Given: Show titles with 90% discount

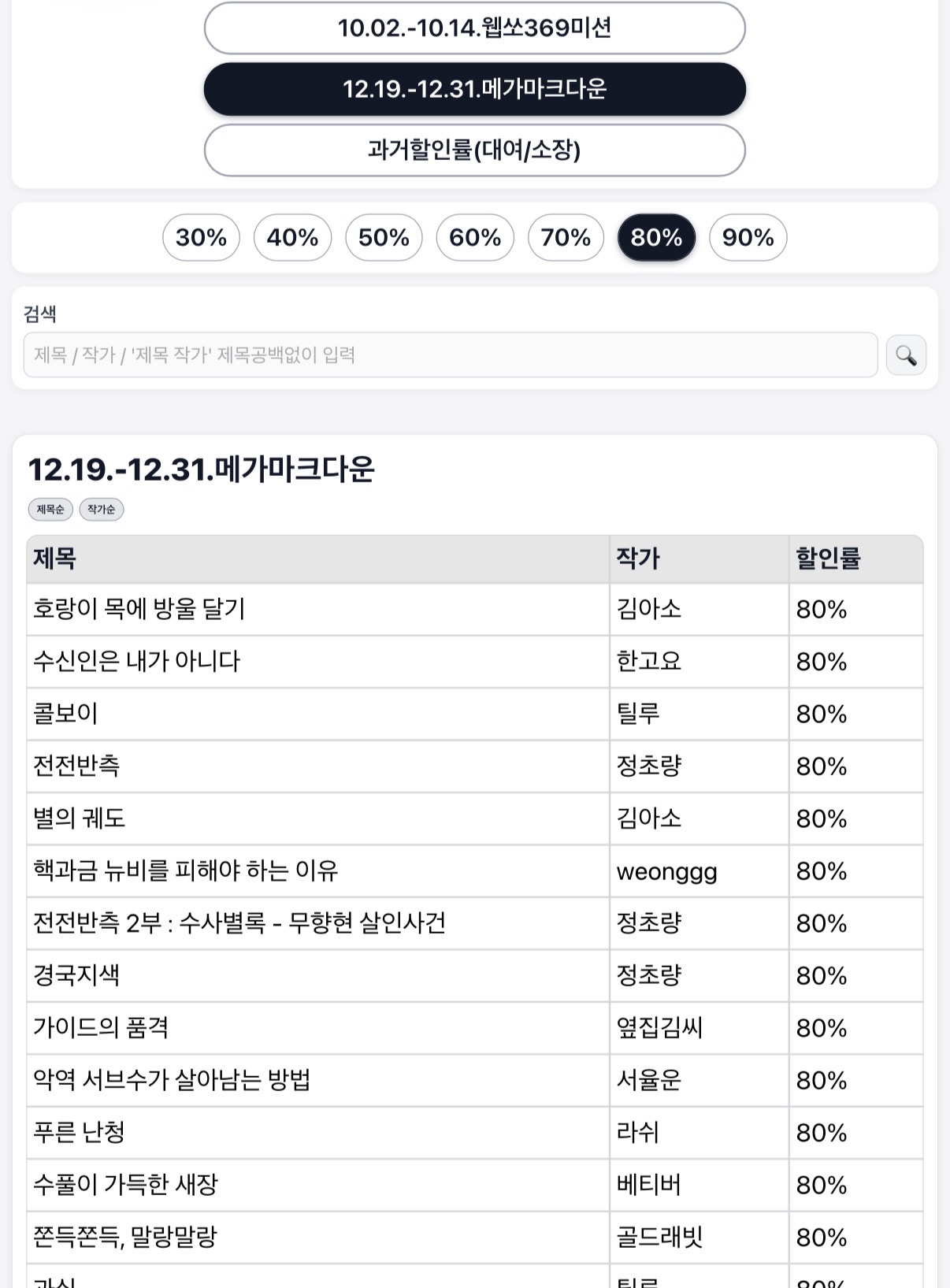Looking at the screenshot, I should [748, 237].
